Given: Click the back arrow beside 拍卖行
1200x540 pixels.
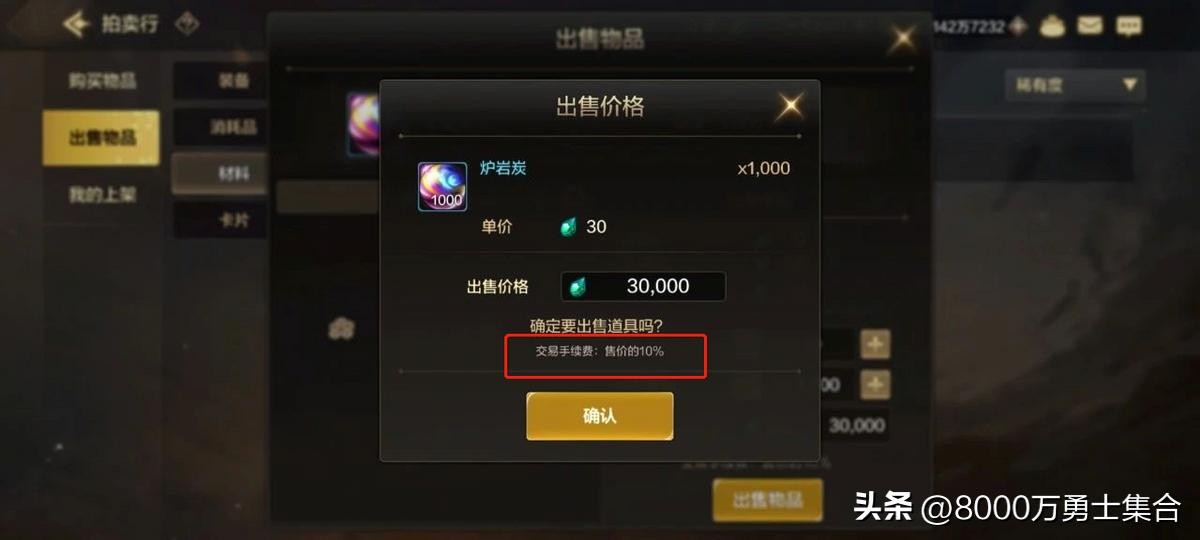Looking at the screenshot, I should pos(76,23).
